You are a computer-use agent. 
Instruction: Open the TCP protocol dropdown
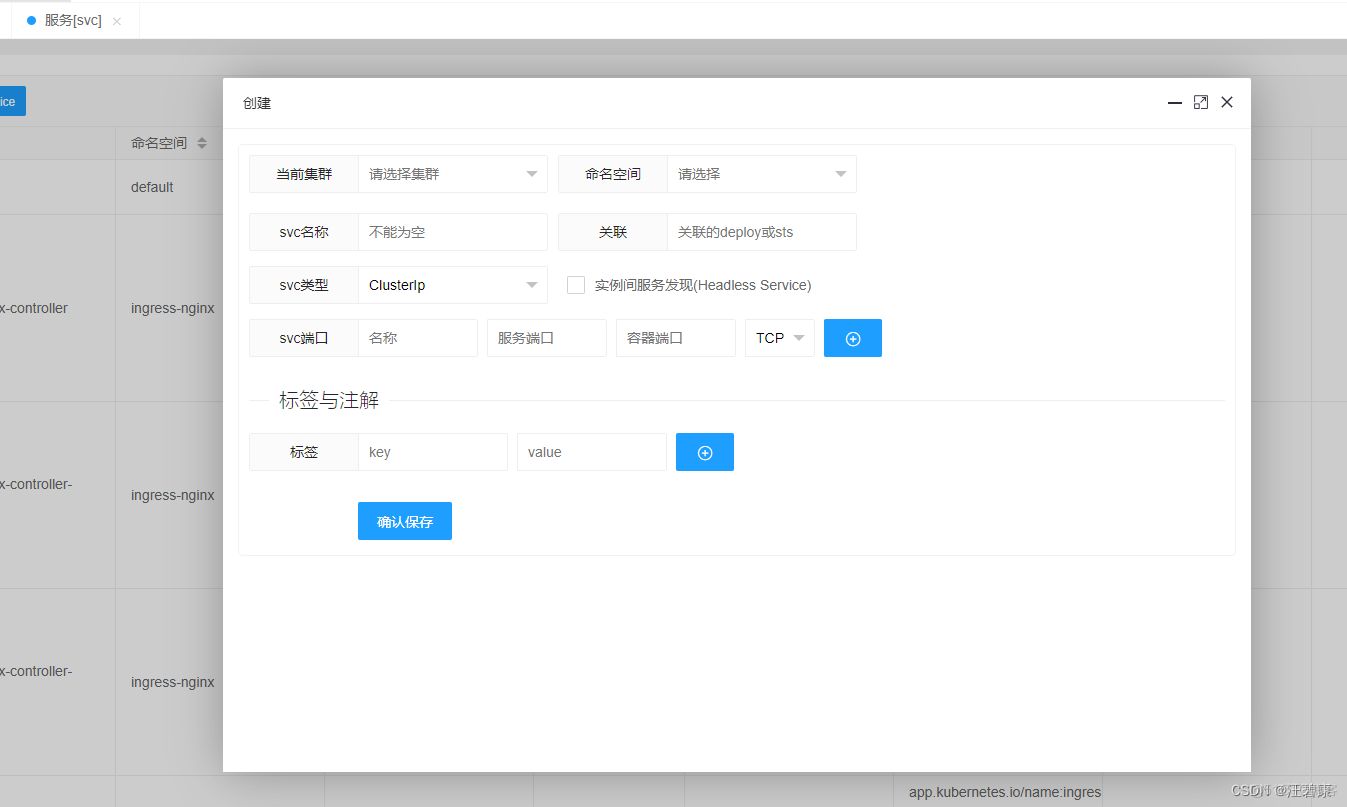[780, 338]
